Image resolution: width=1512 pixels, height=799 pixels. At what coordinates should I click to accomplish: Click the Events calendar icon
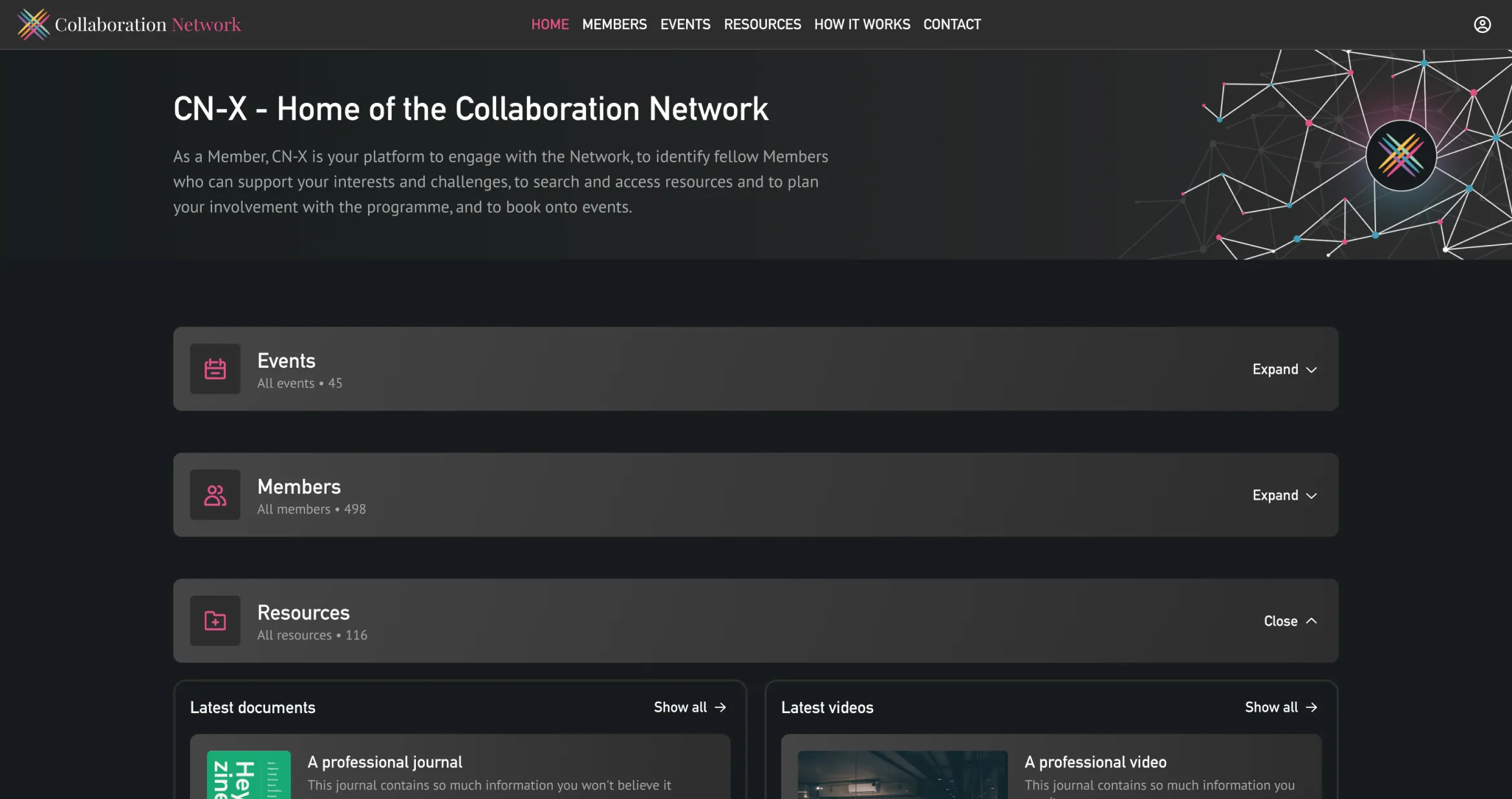[x=215, y=368]
